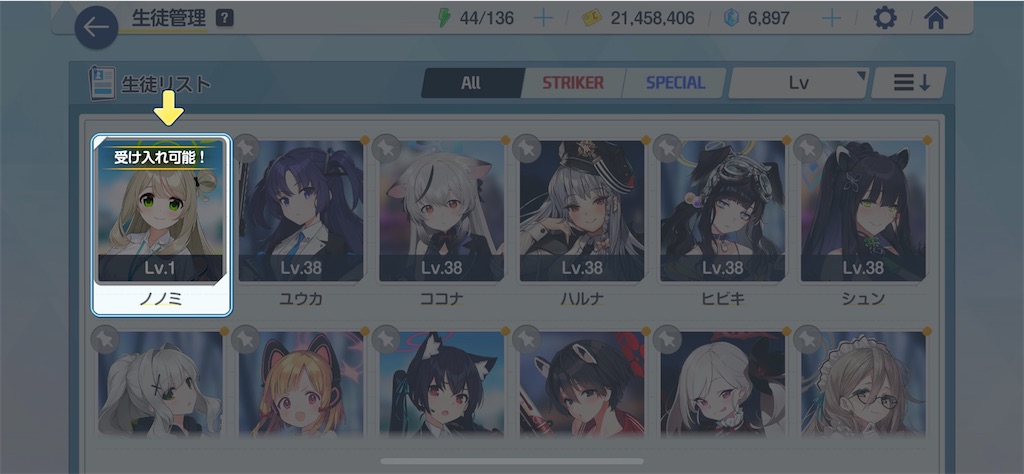Viewport: 1024px width, 474px height.
Task: Open the help question mark icon
Action: pos(225,19)
